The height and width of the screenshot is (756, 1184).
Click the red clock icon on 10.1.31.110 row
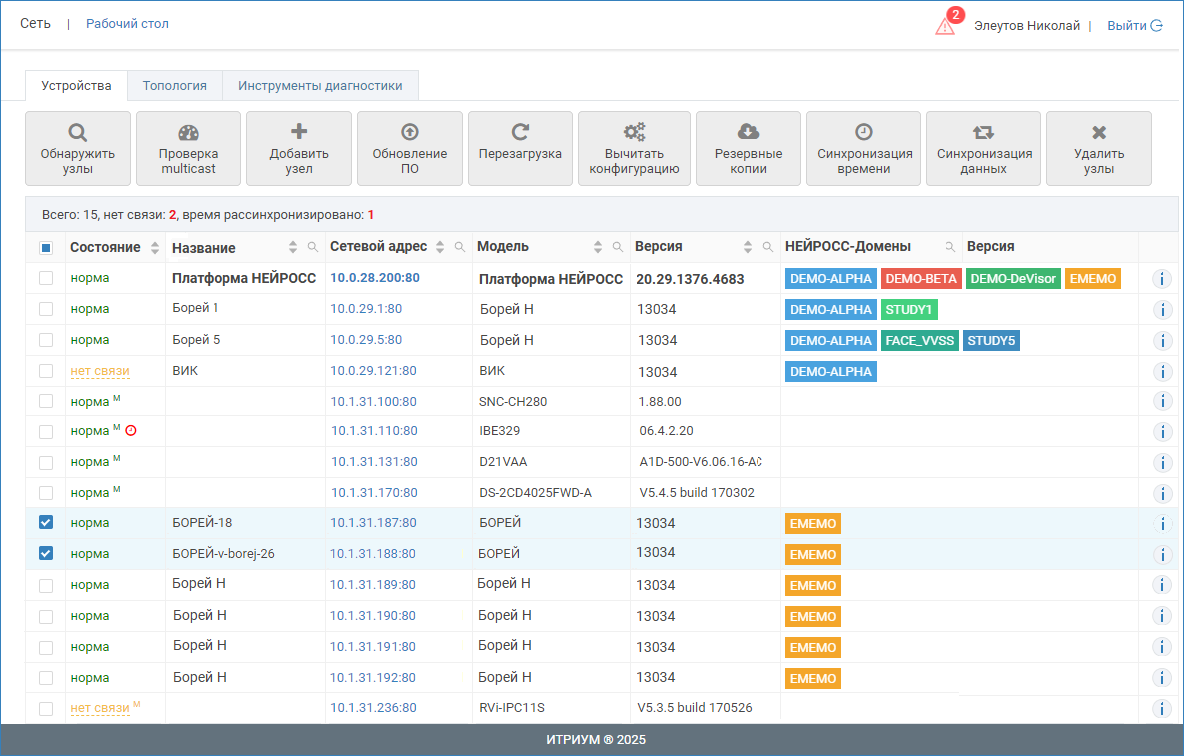point(131,430)
